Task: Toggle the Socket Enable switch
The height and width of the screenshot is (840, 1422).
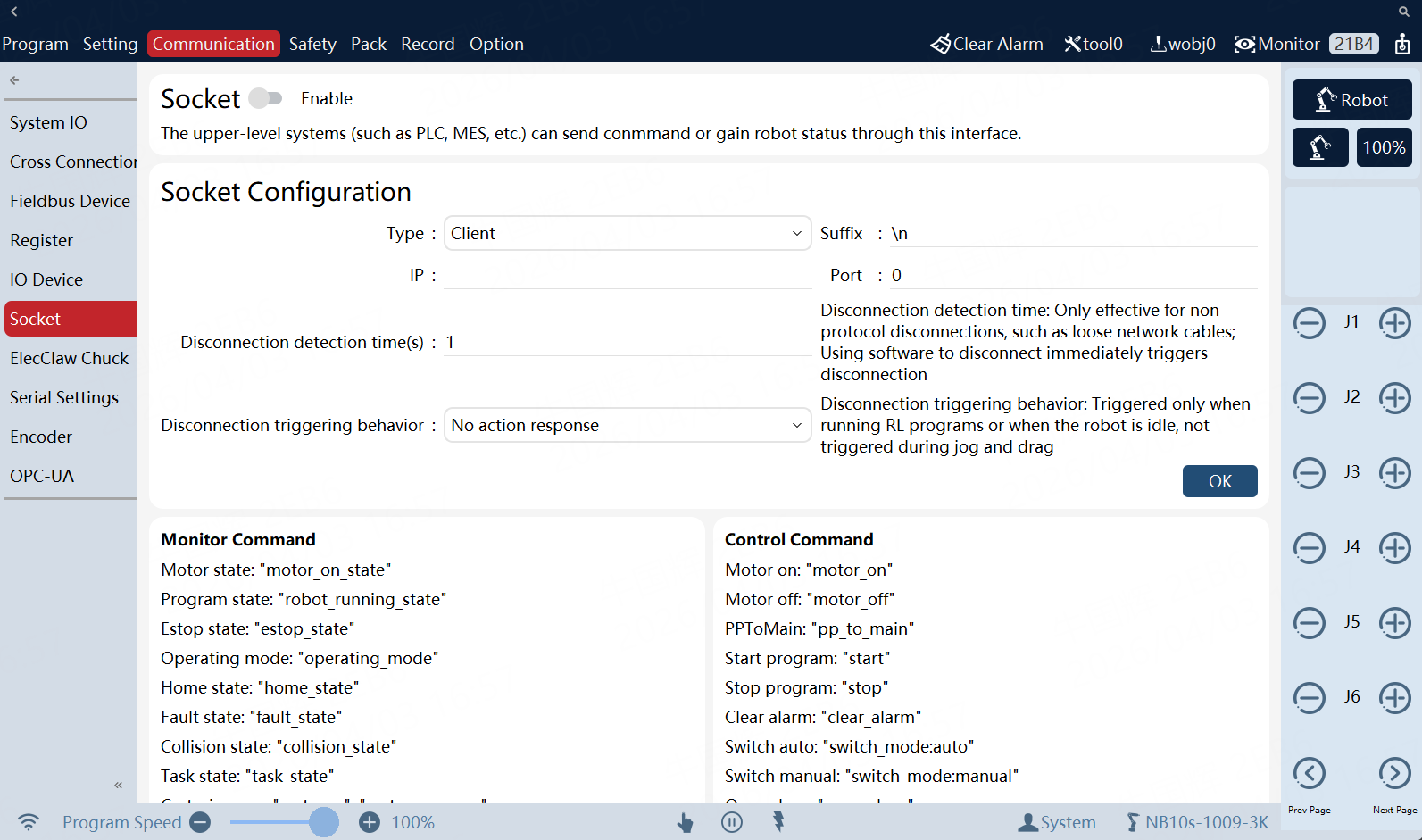Action: pos(265,98)
